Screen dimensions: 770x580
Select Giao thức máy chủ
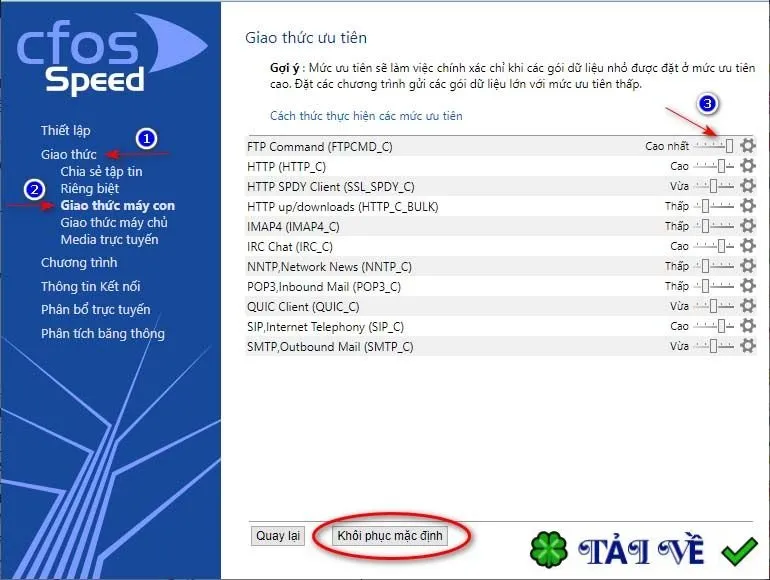114,222
